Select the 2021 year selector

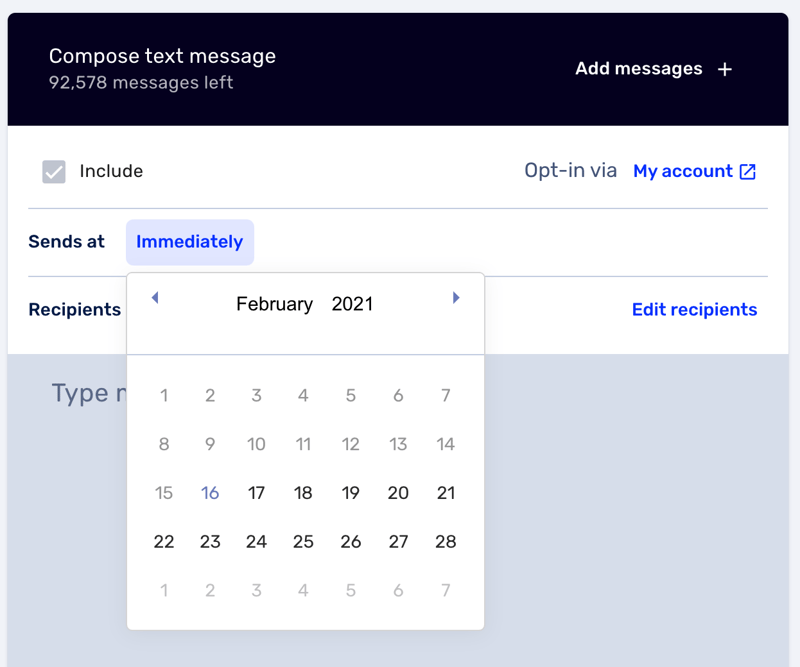[352, 304]
